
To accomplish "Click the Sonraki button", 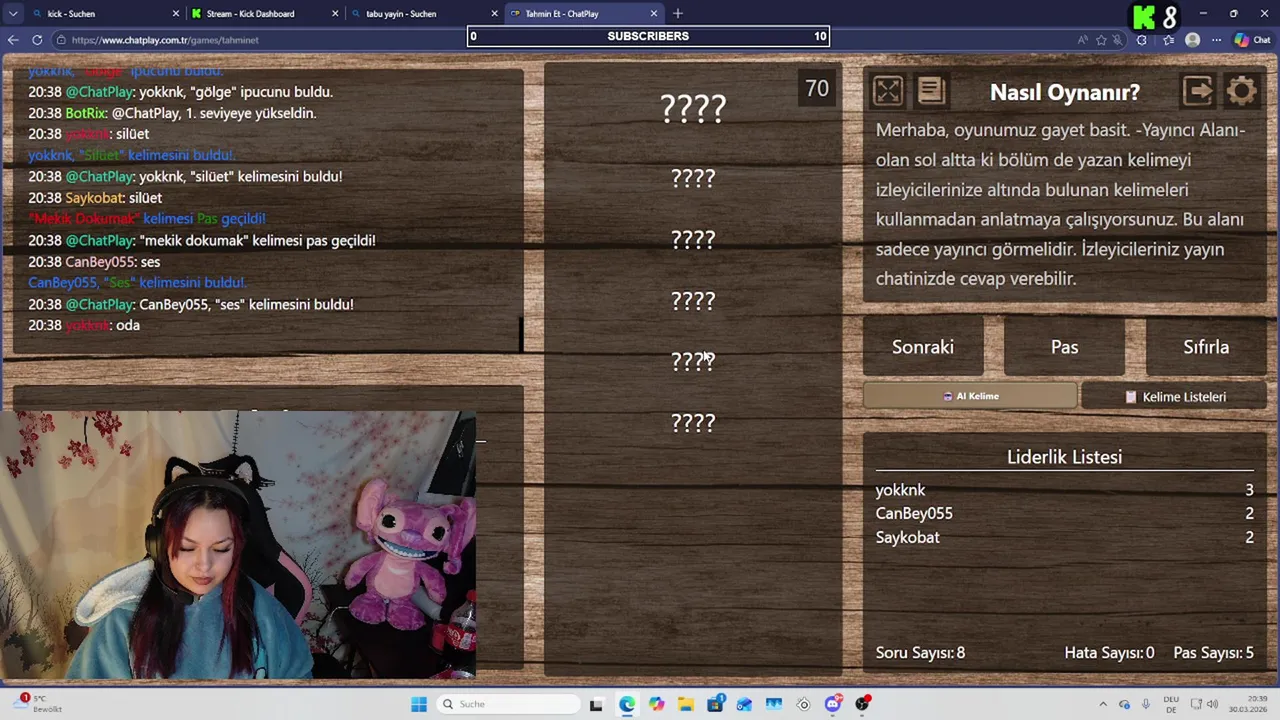I will pos(923,347).
